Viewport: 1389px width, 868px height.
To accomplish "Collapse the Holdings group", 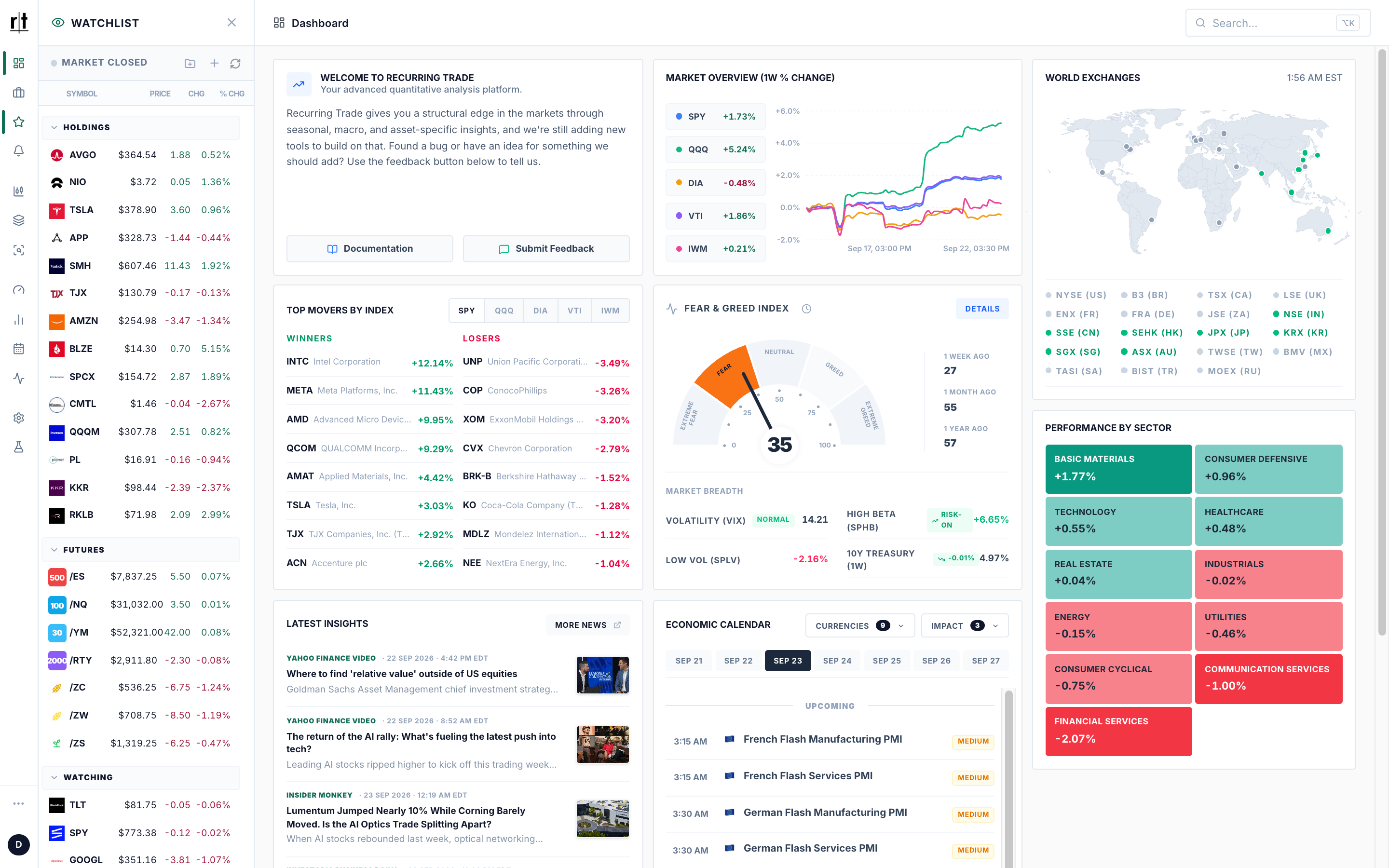I will (141, 127).
